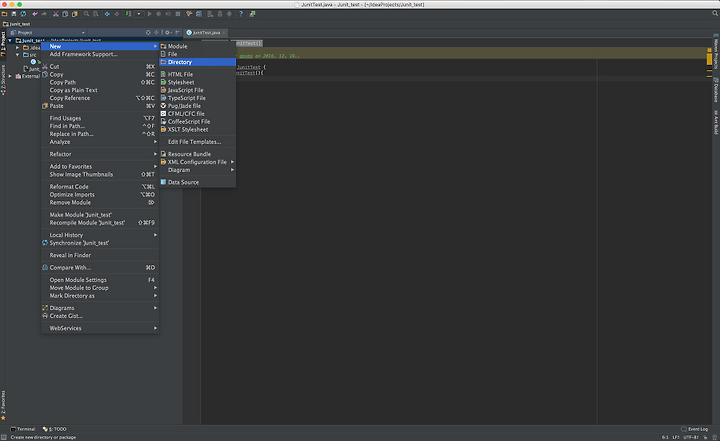Expand the External Libraries node
The width and height of the screenshot is (720, 441).
10,76
